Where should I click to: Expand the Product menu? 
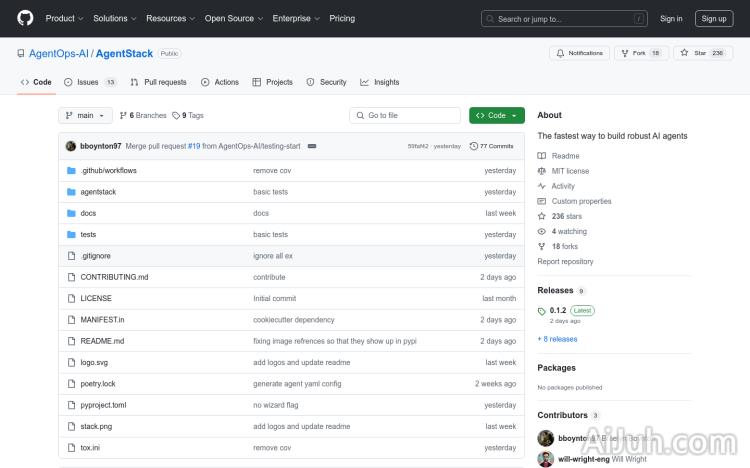click(x=65, y=18)
